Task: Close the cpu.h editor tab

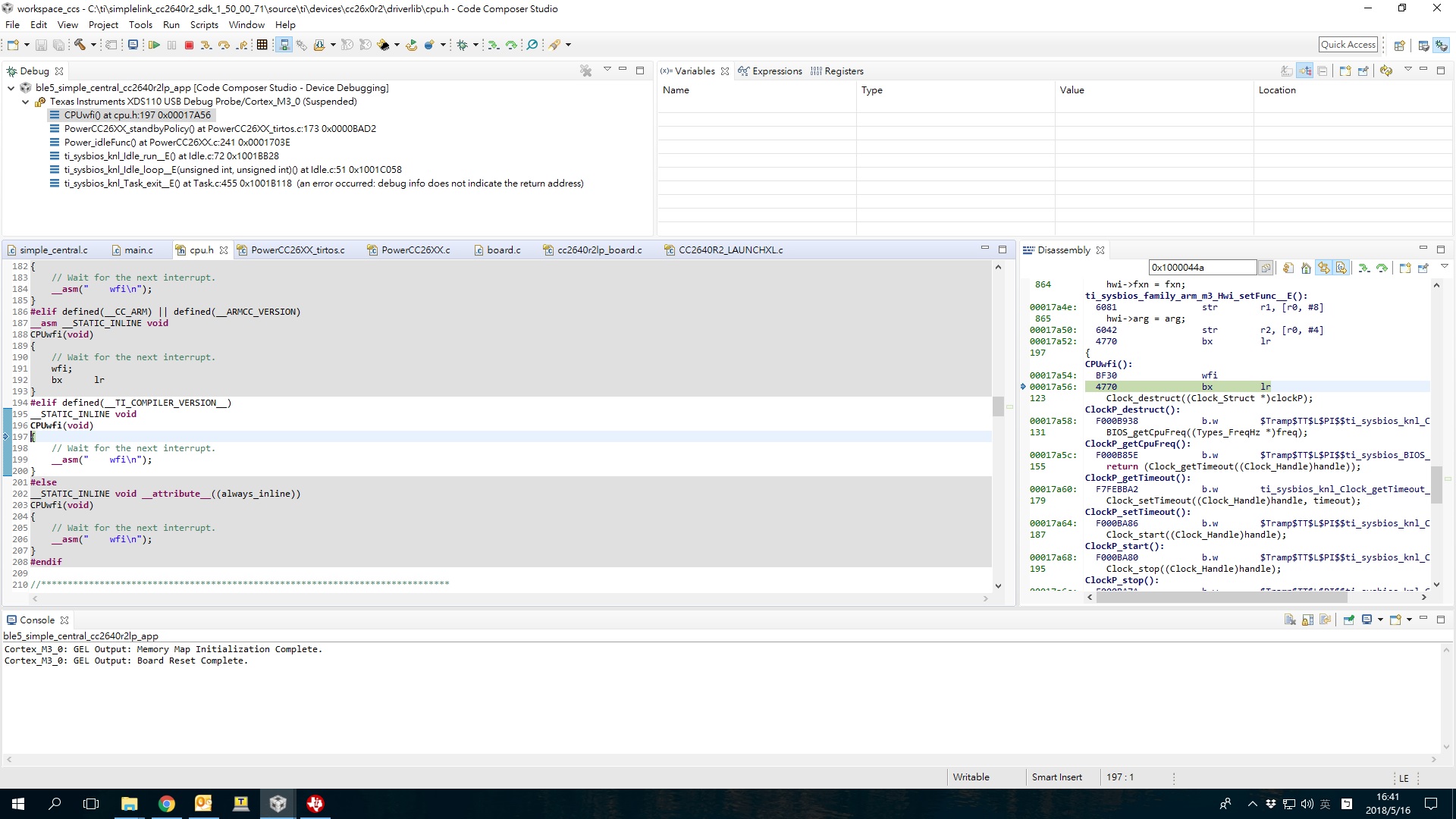Action: click(224, 250)
